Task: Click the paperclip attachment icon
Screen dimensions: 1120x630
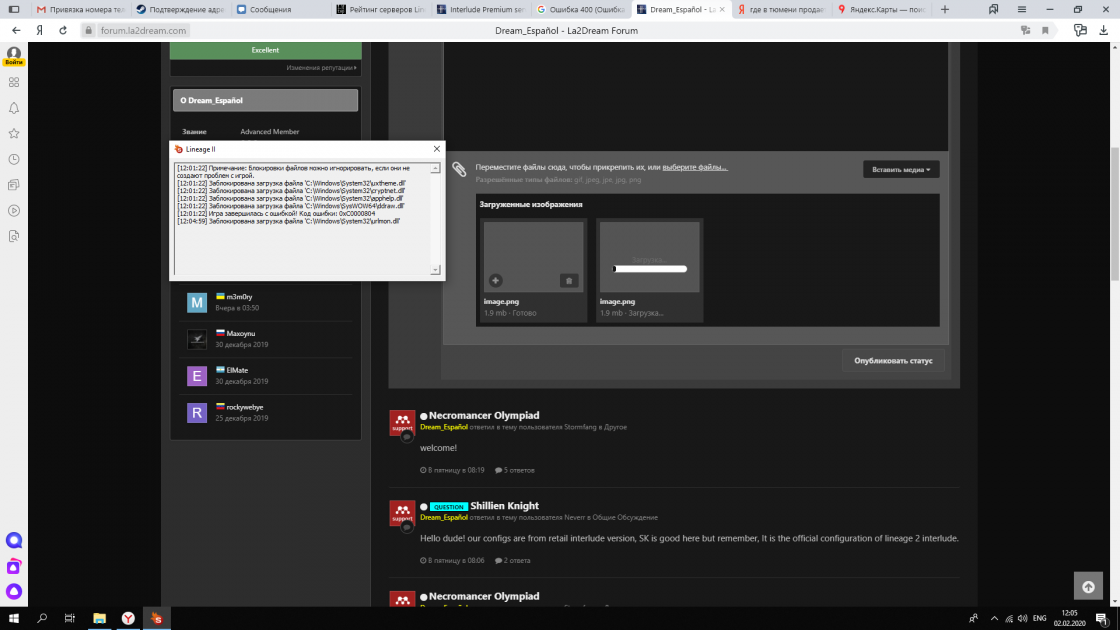Action: click(459, 170)
